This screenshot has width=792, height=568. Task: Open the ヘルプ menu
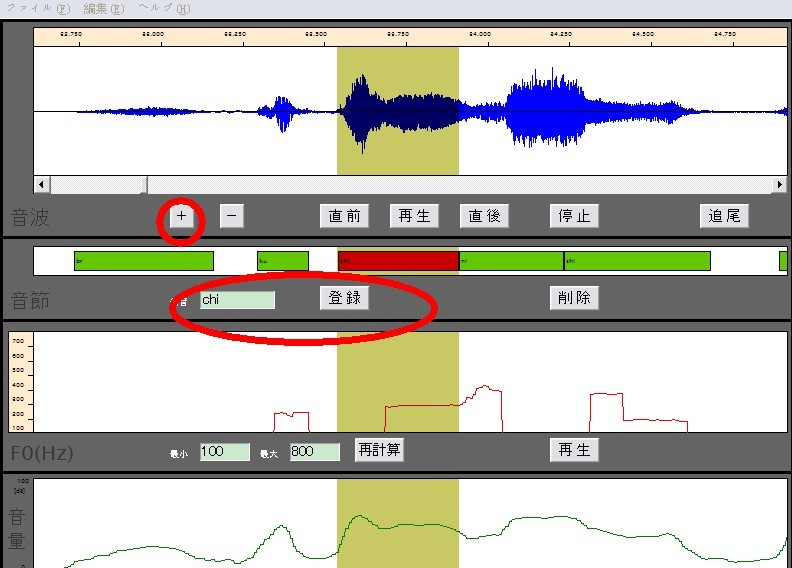[x=164, y=8]
